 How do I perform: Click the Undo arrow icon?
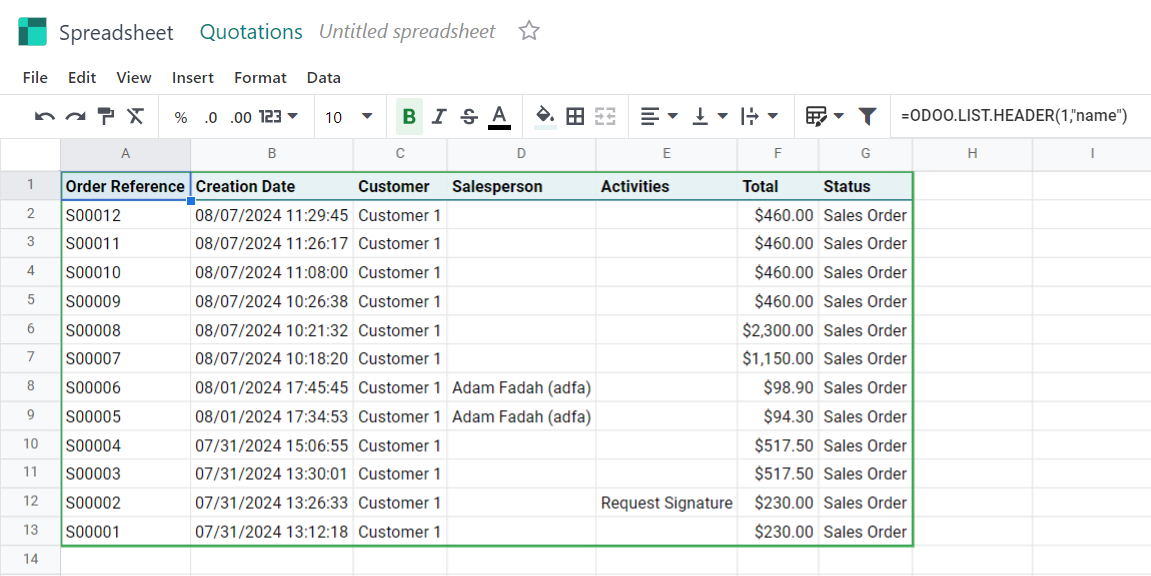point(45,117)
